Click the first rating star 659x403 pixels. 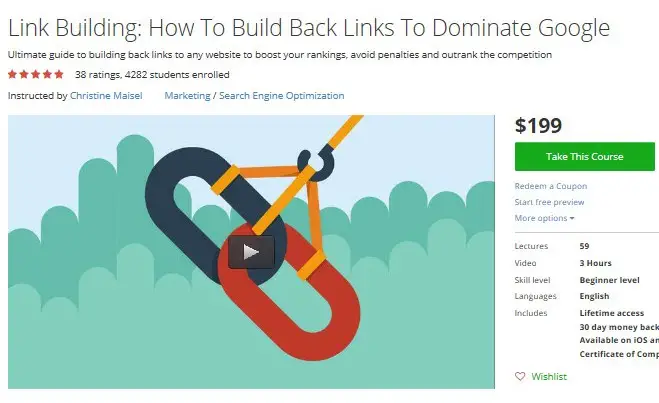tap(12, 74)
